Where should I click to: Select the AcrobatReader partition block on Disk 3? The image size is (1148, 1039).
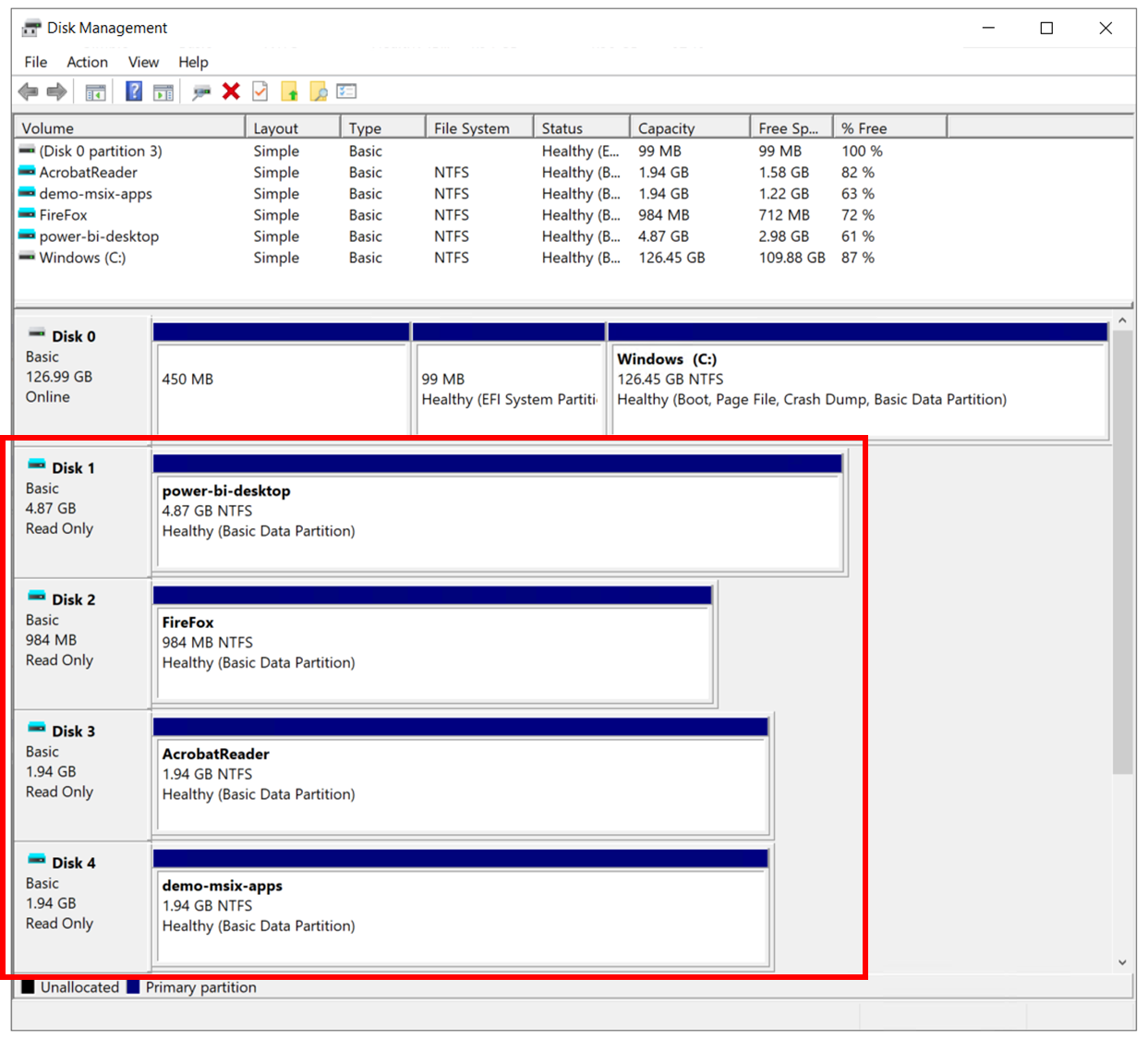click(x=461, y=776)
